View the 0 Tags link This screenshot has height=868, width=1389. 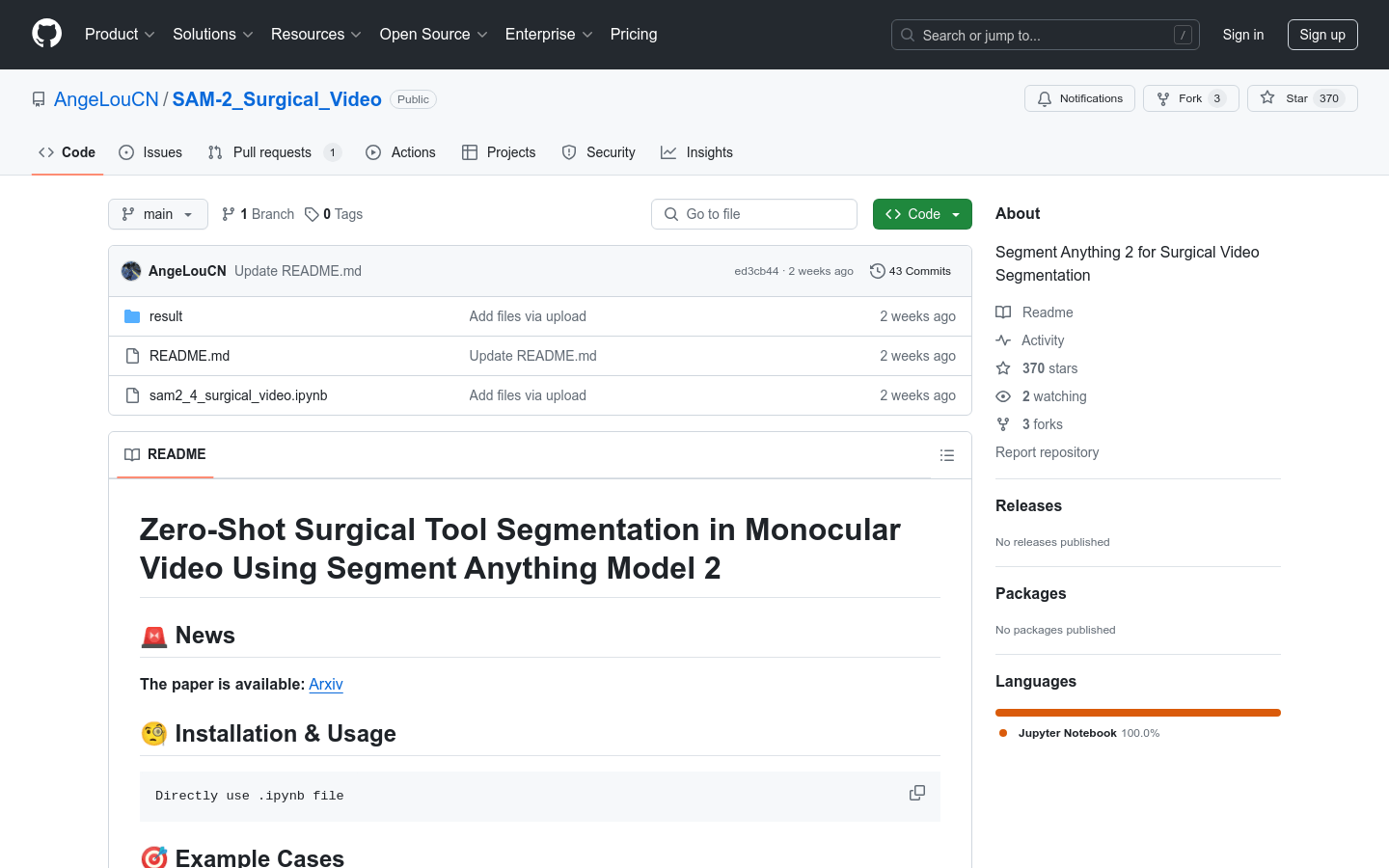click(x=334, y=214)
